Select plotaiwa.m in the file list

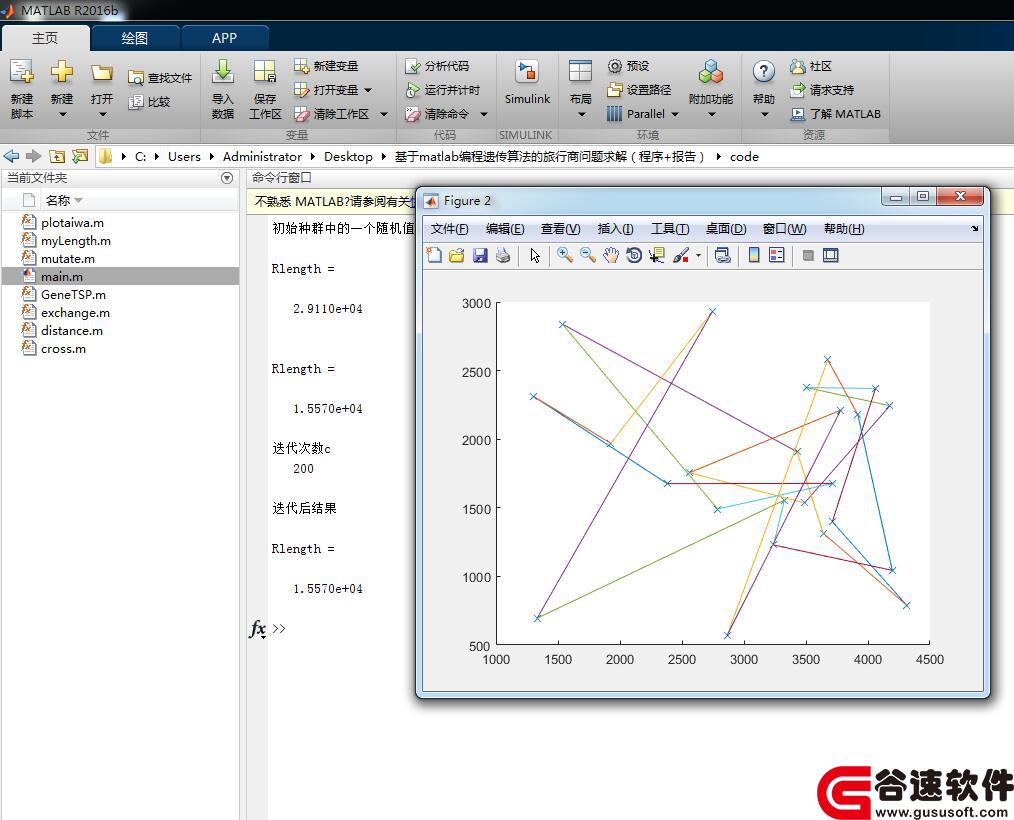pos(120,222)
